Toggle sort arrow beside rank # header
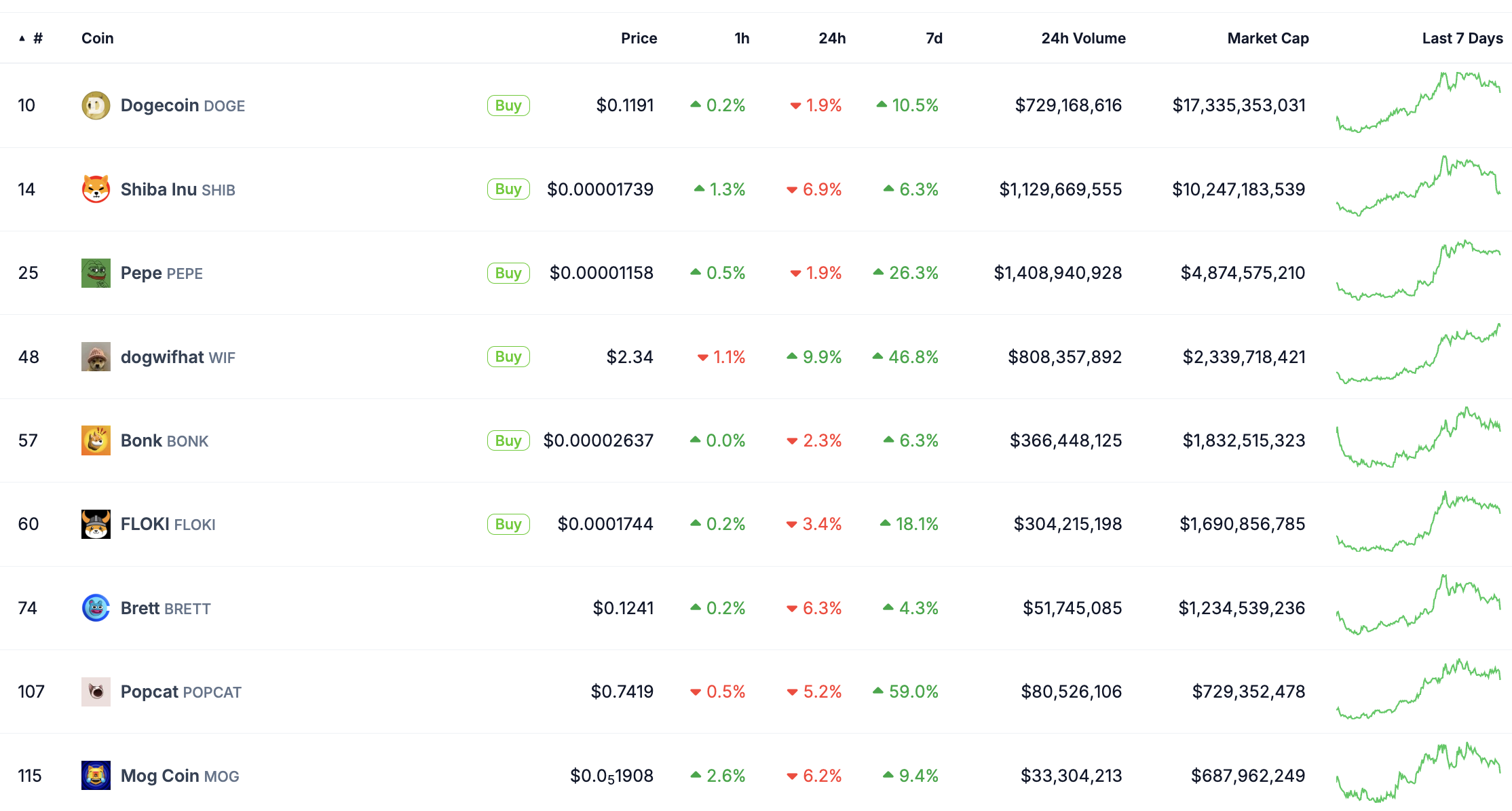Image resolution: width=1512 pixels, height=811 pixels. click(22, 39)
